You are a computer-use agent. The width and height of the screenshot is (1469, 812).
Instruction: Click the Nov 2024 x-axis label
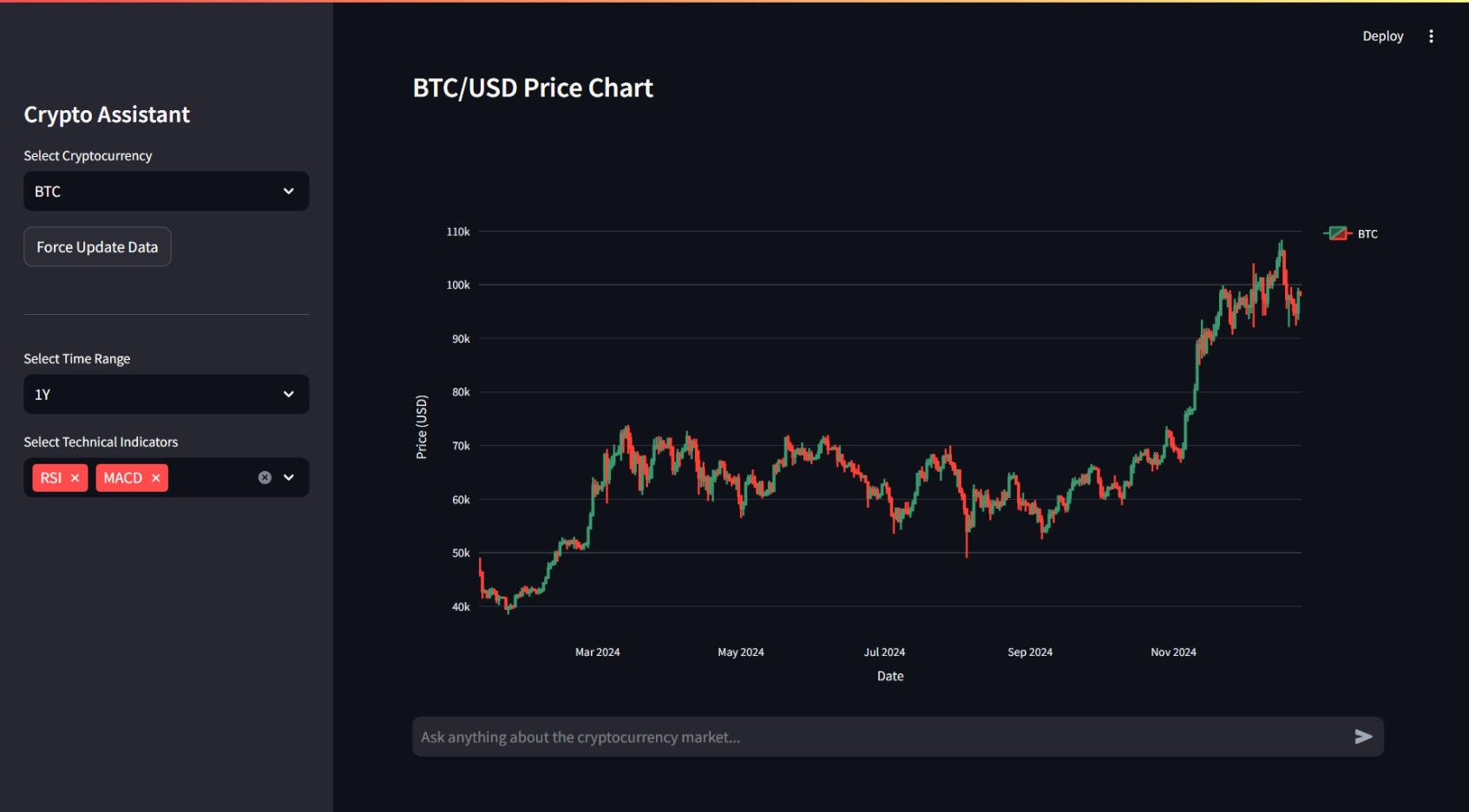(1173, 652)
